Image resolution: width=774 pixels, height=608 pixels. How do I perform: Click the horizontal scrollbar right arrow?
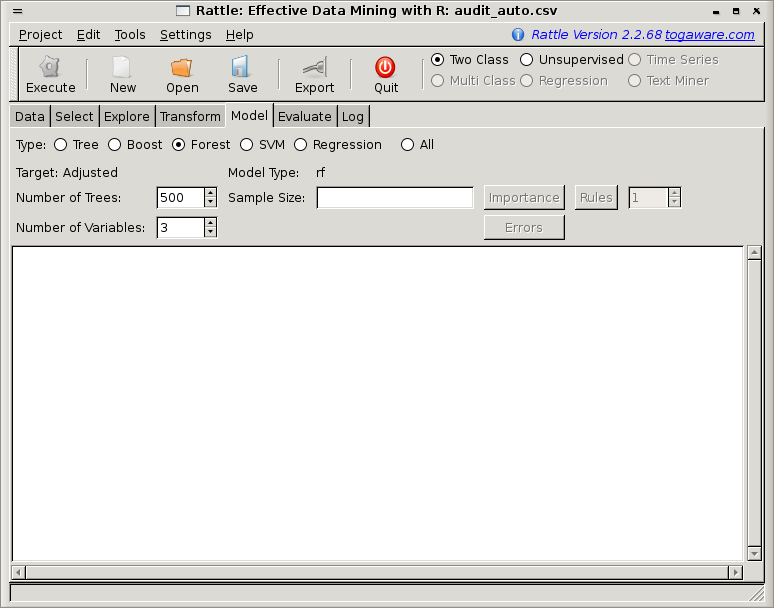(735, 572)
